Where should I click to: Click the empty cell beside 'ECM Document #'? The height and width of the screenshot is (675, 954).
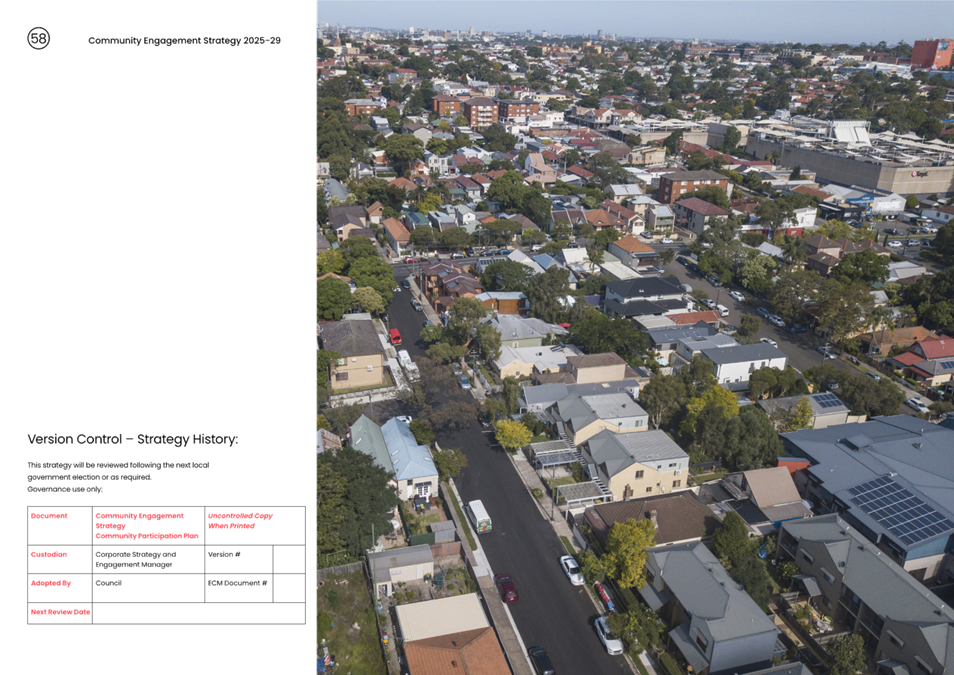coord(289,588)
